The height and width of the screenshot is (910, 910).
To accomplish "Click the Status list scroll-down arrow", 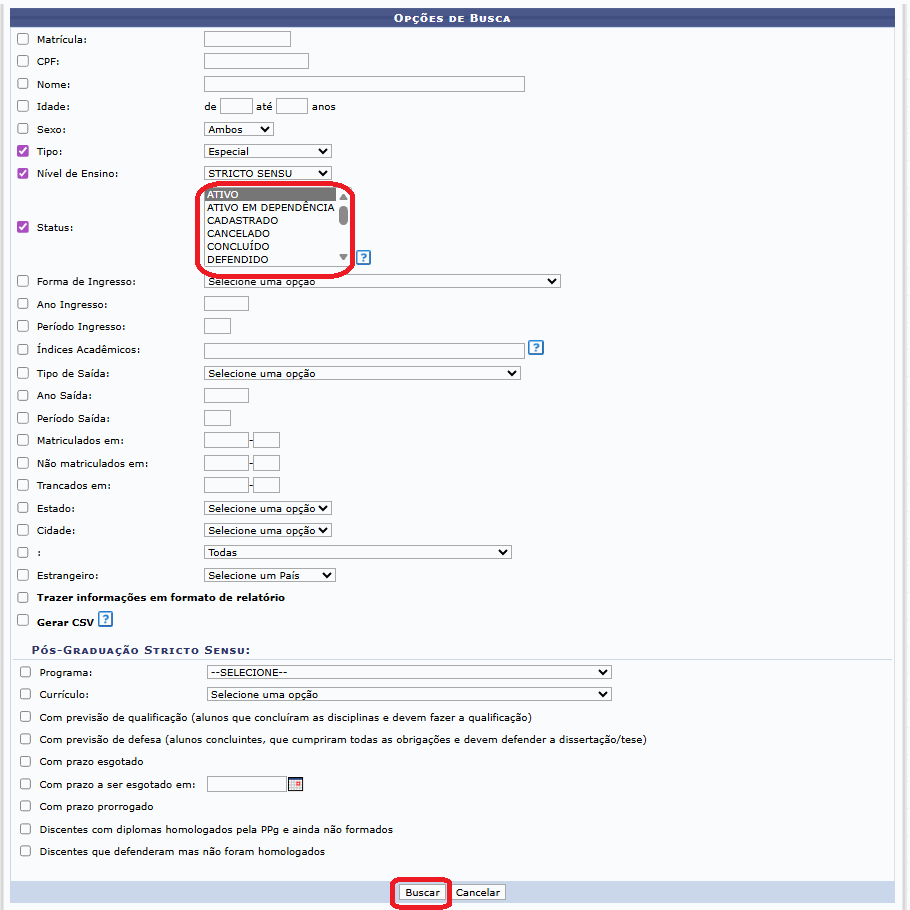I will 343,258.
